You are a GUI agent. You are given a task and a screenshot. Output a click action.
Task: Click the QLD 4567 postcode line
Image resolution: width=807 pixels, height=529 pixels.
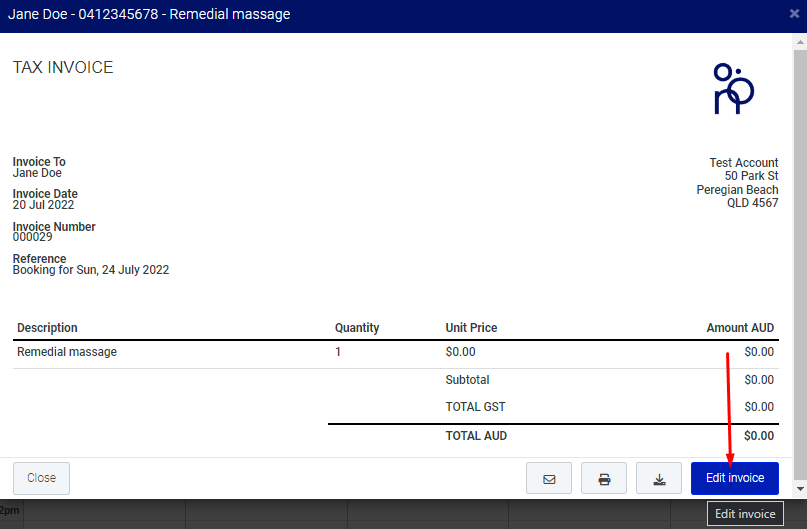752,203
